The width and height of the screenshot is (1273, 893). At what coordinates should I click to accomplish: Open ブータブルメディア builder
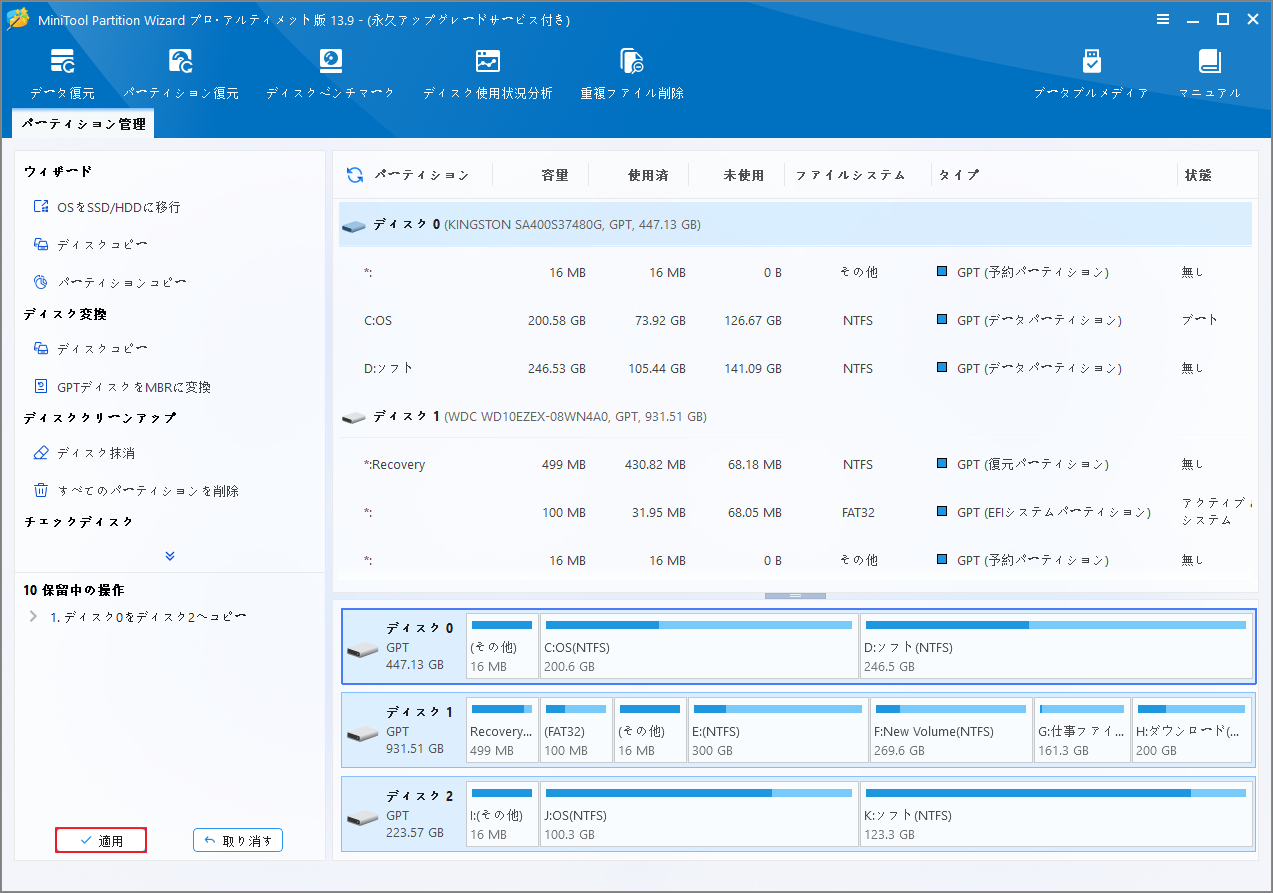[1091, 73]
